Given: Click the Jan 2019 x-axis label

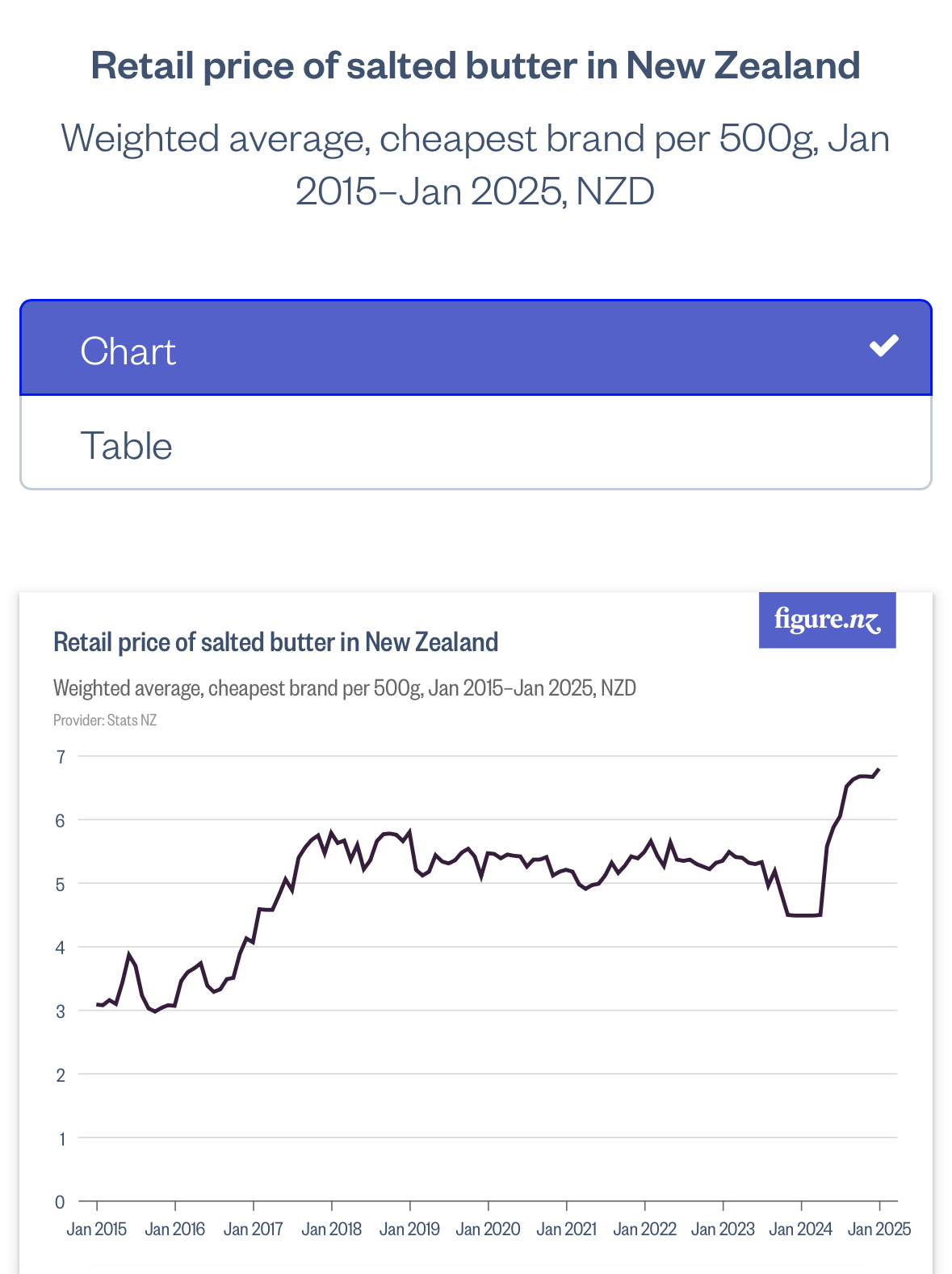Looking at the screenshot, I should pos(409,1229).
